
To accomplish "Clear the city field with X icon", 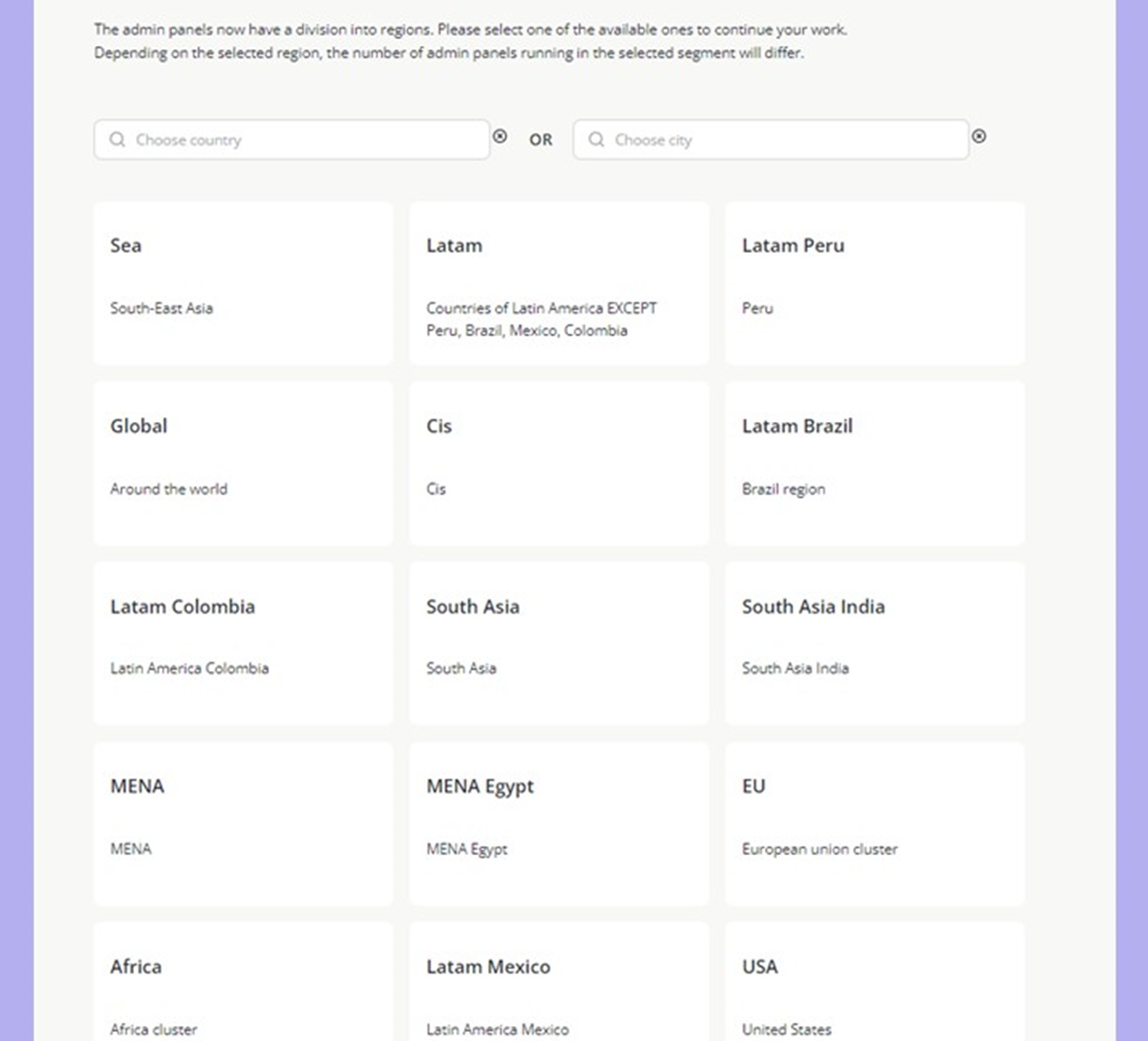I will click(979, 136).
